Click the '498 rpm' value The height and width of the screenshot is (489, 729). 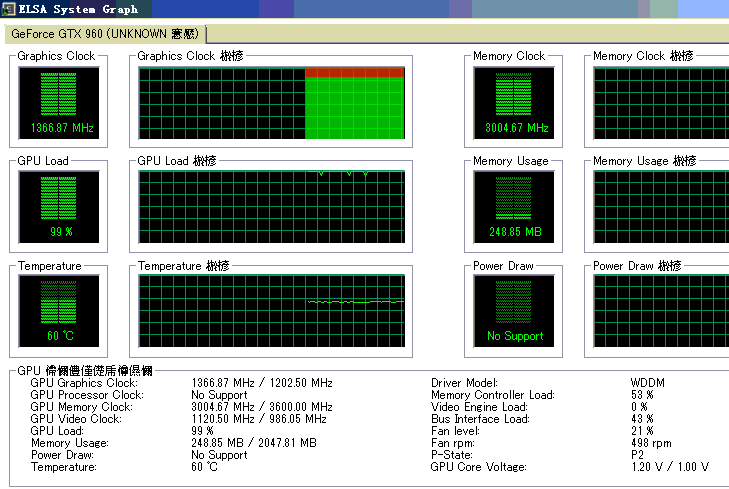click(x=651, y=443)
